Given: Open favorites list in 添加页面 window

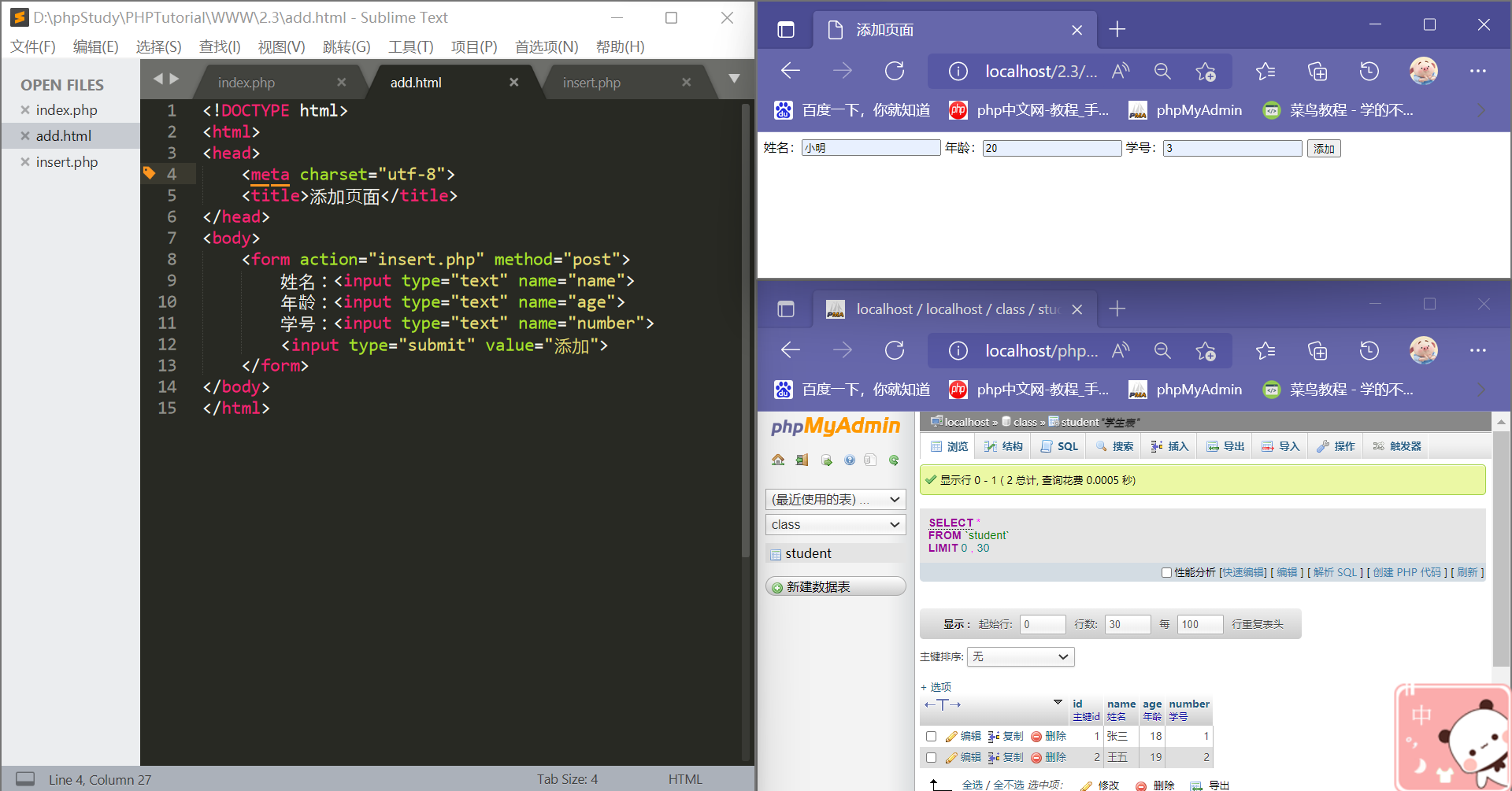Looking at the screenshot, I should [x=1266, y=72].
